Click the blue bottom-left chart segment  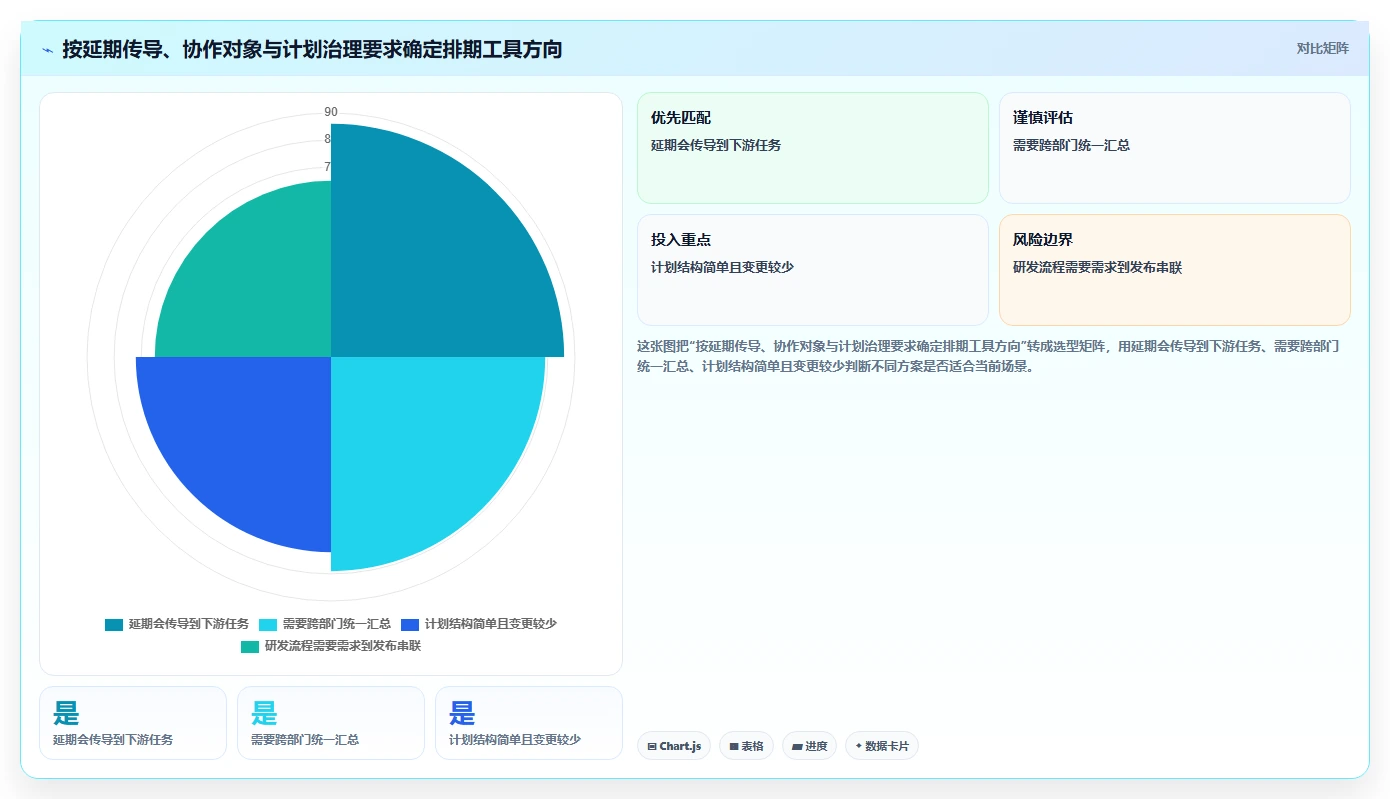(250, 440)
